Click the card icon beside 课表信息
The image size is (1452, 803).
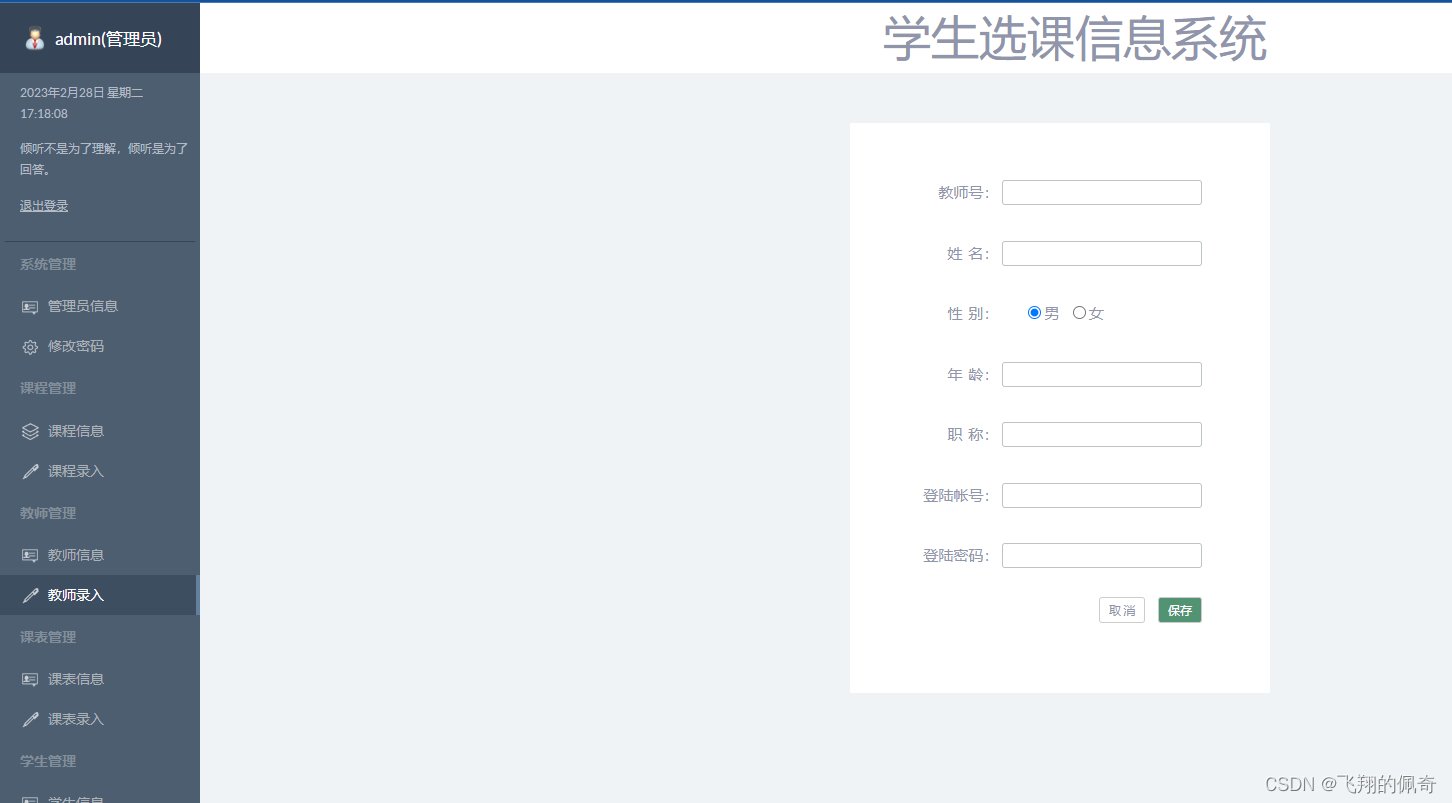click(30, 679)
